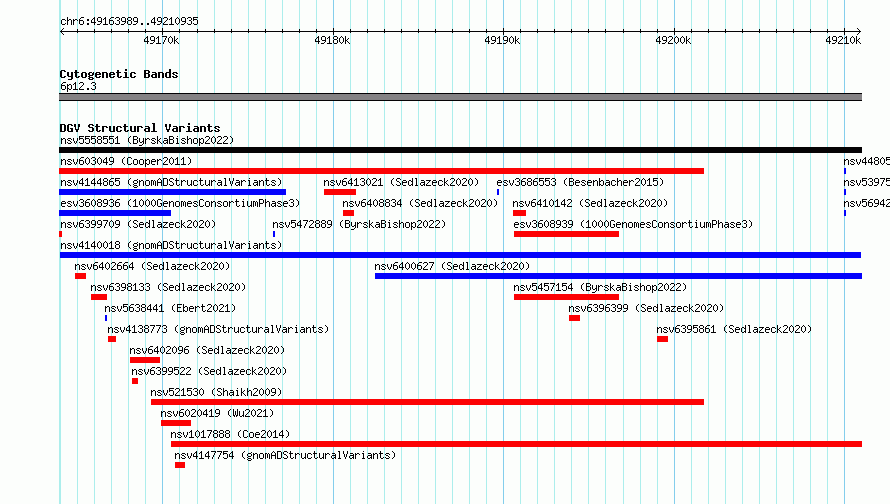Select the nsv4138773 gnomADStructuralVariants label
The height and width of the screenshot is (504, 890).
tap(218, 329)
